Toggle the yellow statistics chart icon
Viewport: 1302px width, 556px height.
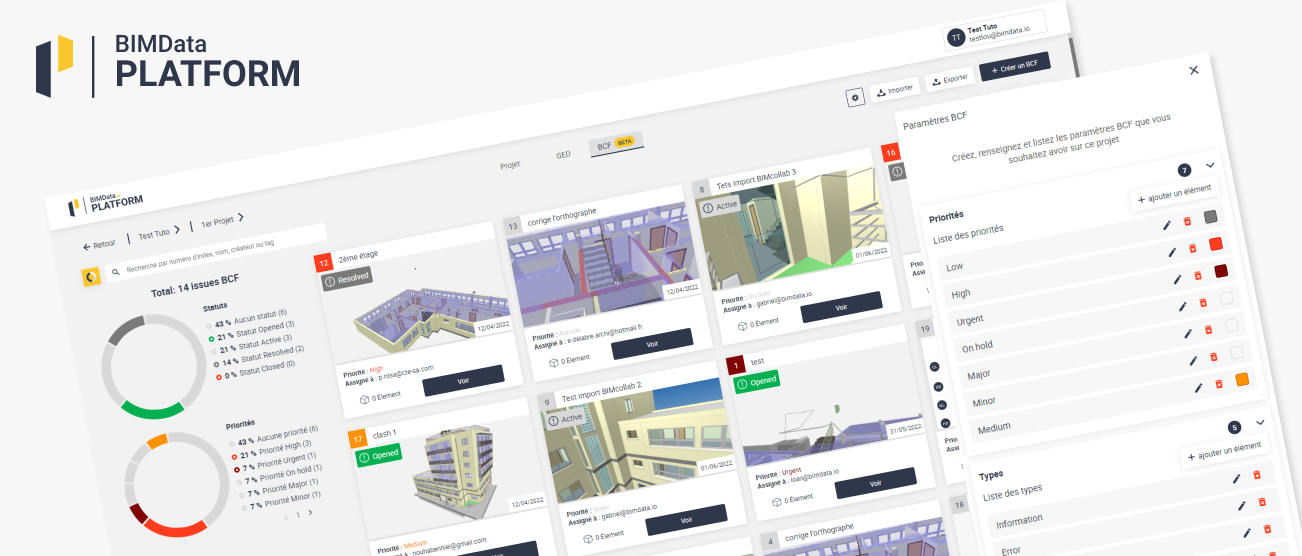point(90,276)
